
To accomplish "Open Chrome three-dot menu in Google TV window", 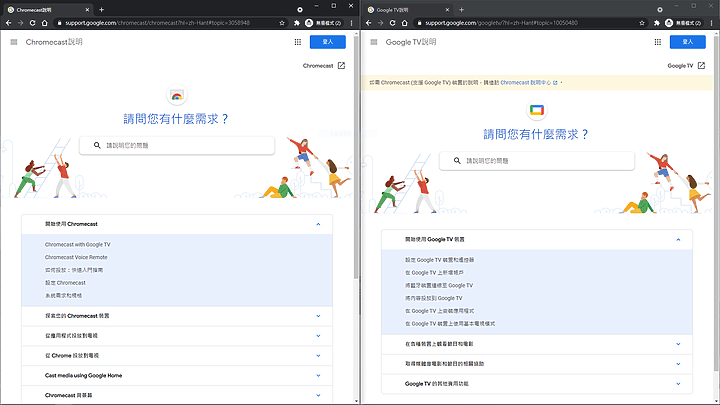I will coord(711,23).
